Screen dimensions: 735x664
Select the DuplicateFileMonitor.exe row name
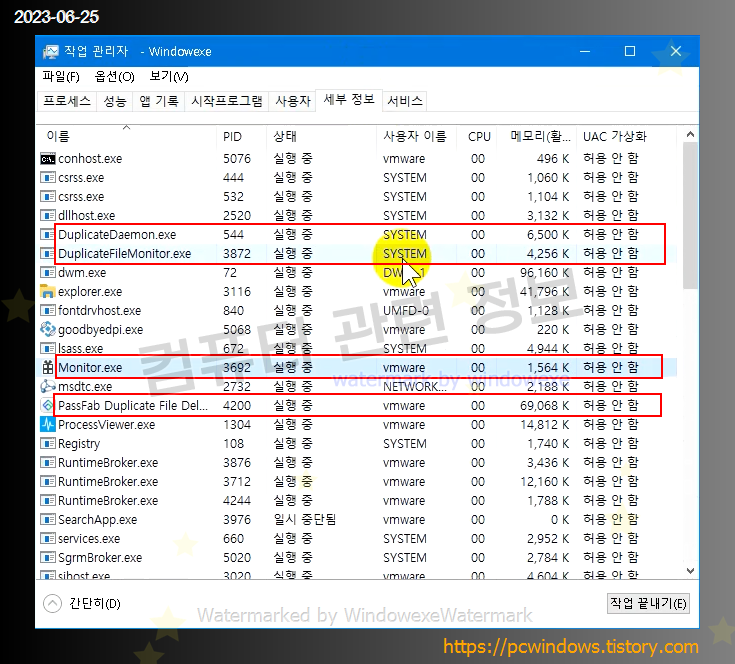click(x=125, y=254)
